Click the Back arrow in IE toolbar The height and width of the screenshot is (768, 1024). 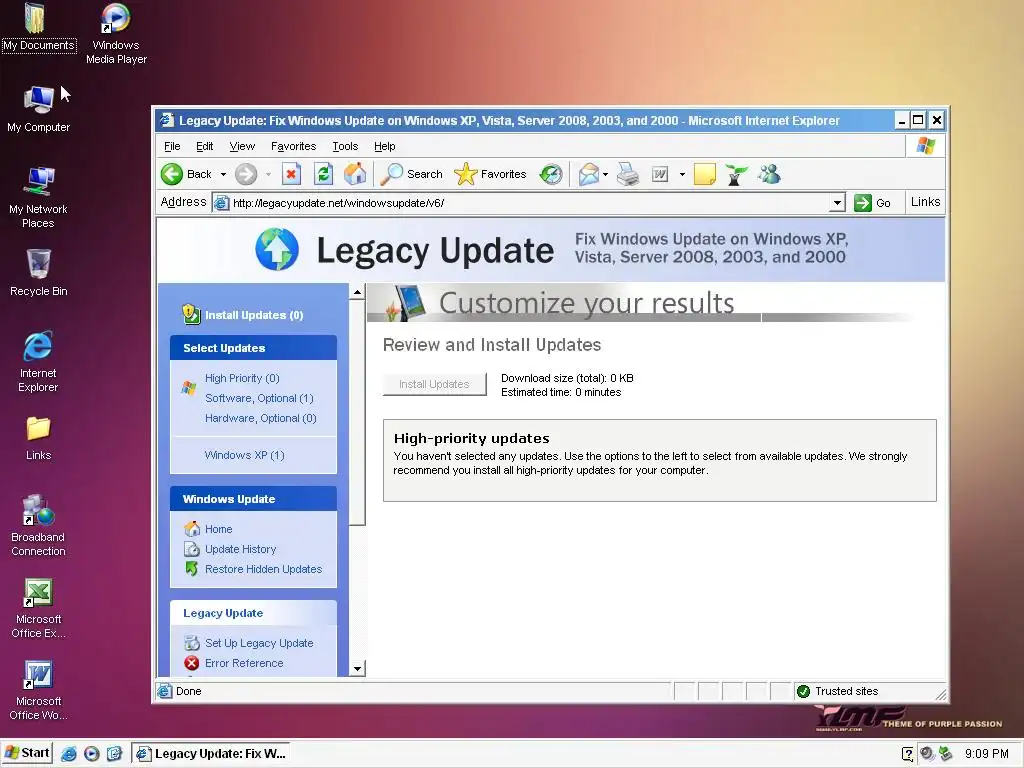[172, 174]
